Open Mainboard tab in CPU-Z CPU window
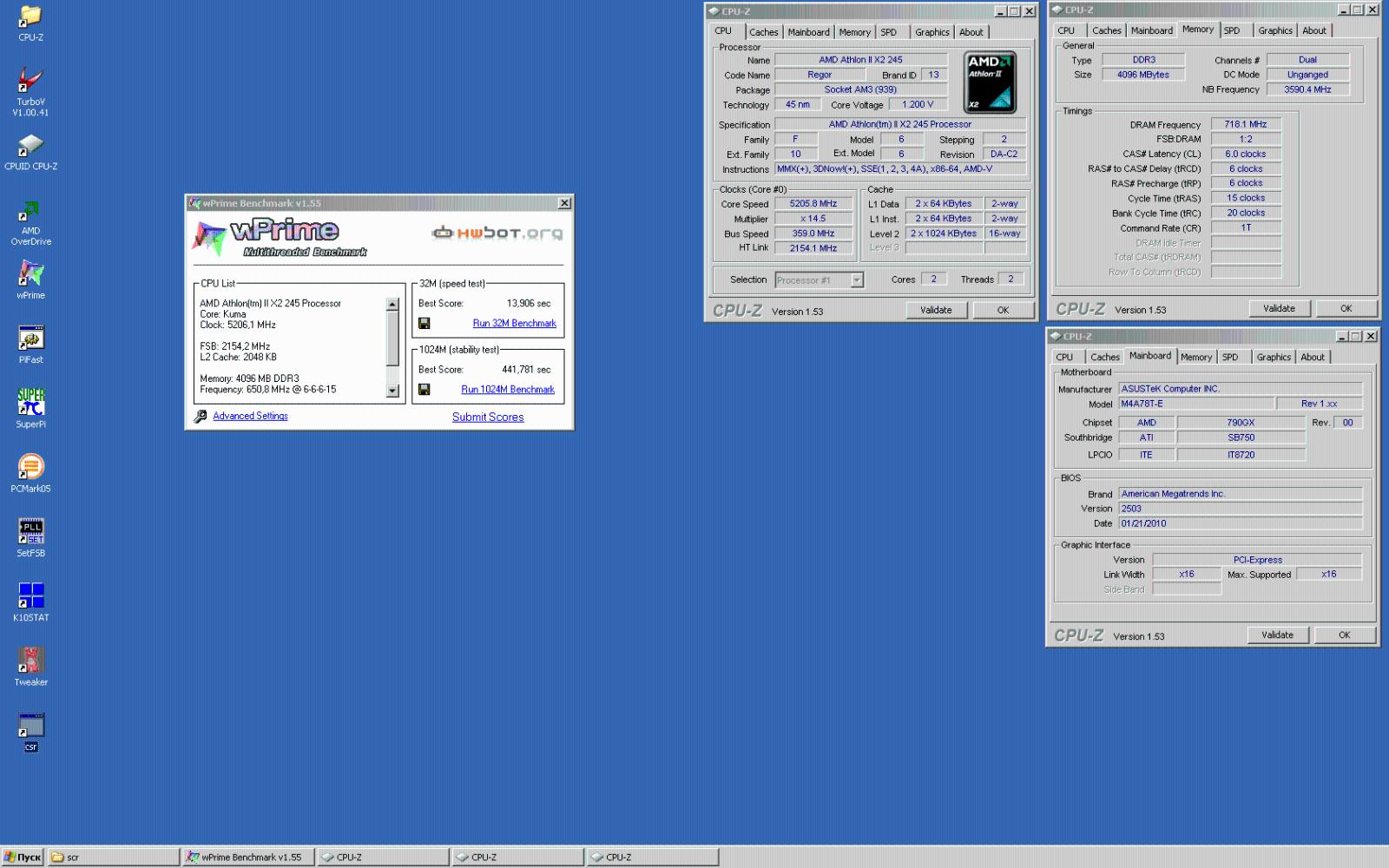1389x868 pixels. pyautogui.click(x=808, y=32)
